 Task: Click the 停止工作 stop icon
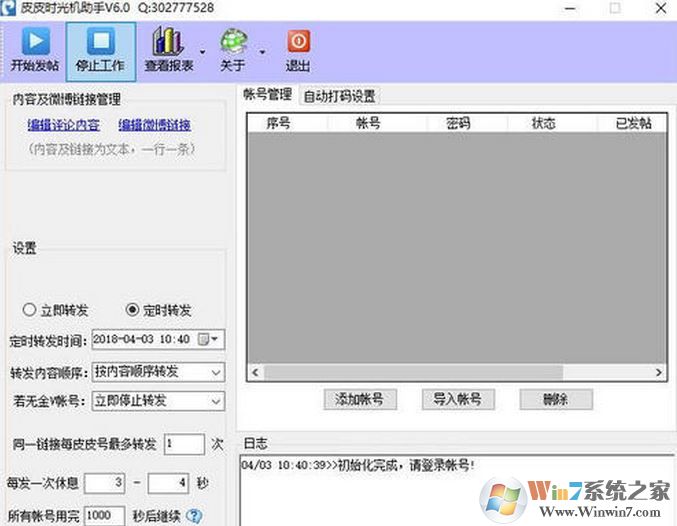pos(101,41)
